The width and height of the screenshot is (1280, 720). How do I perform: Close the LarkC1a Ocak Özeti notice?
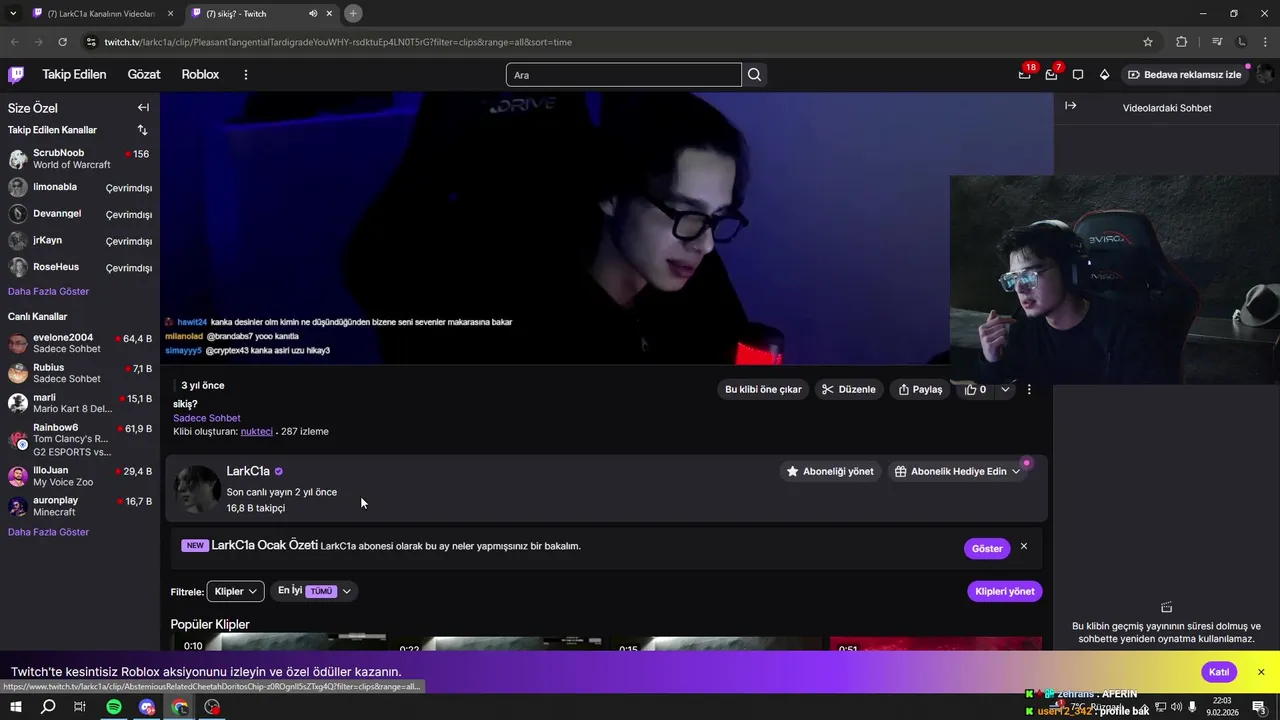pyautogui.click(x=1023, y=547)
